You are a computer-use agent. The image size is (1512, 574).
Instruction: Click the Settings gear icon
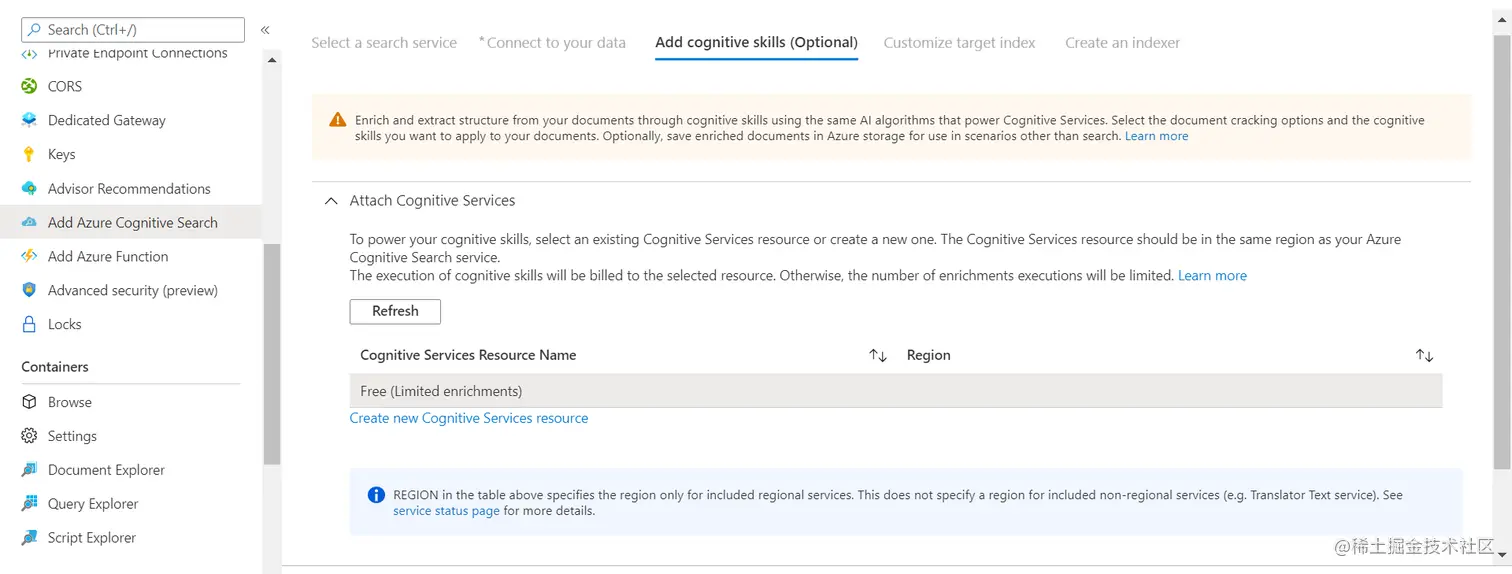[29, 436]
